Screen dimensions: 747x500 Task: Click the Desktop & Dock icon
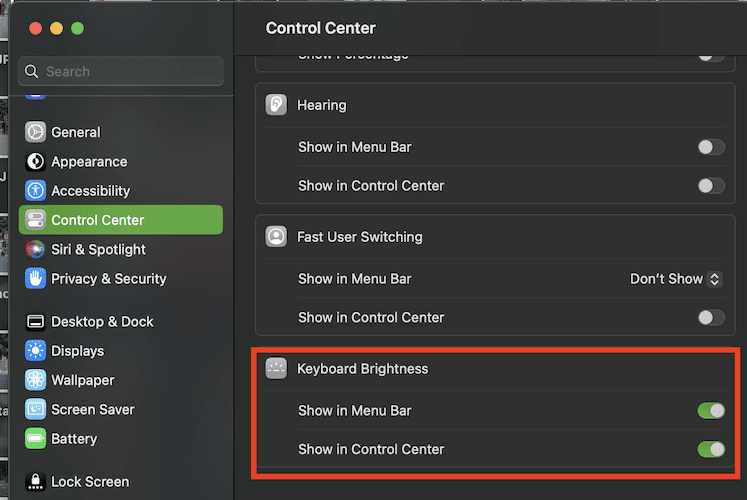(x=35, y=321)
